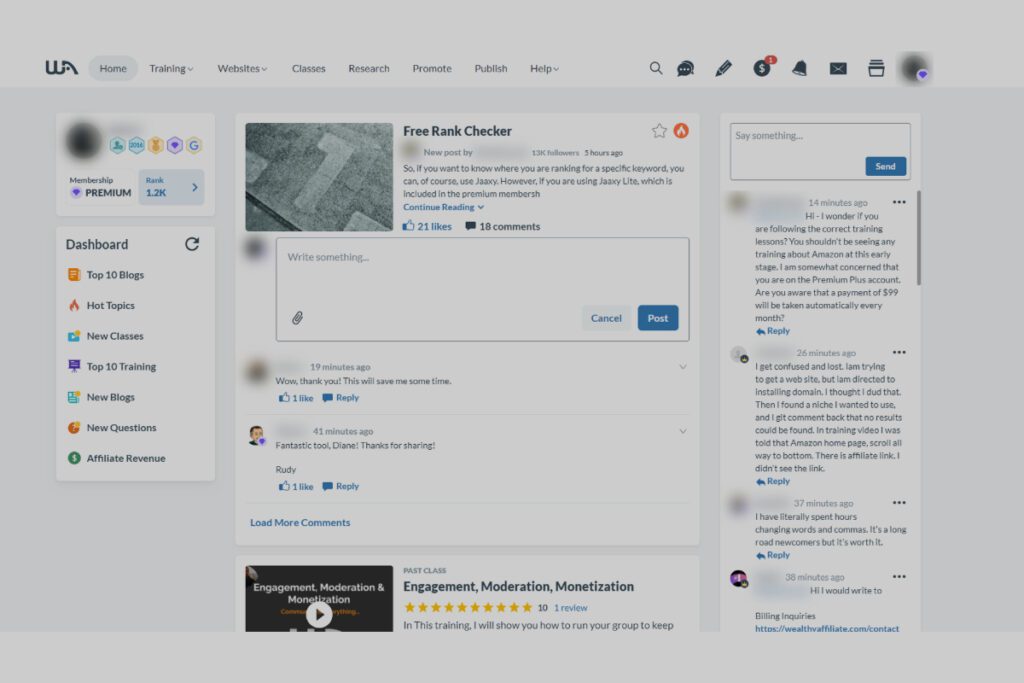Click the purple diamond badge on profile
1024x683 pixels.
174,145
